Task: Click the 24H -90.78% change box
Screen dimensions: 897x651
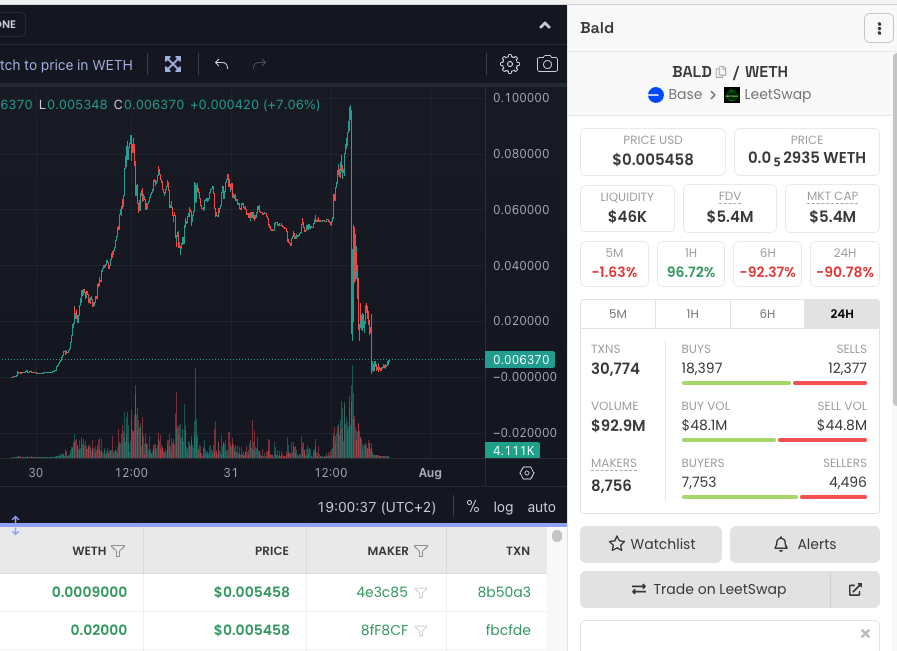Action: click(x=845, y=264)
